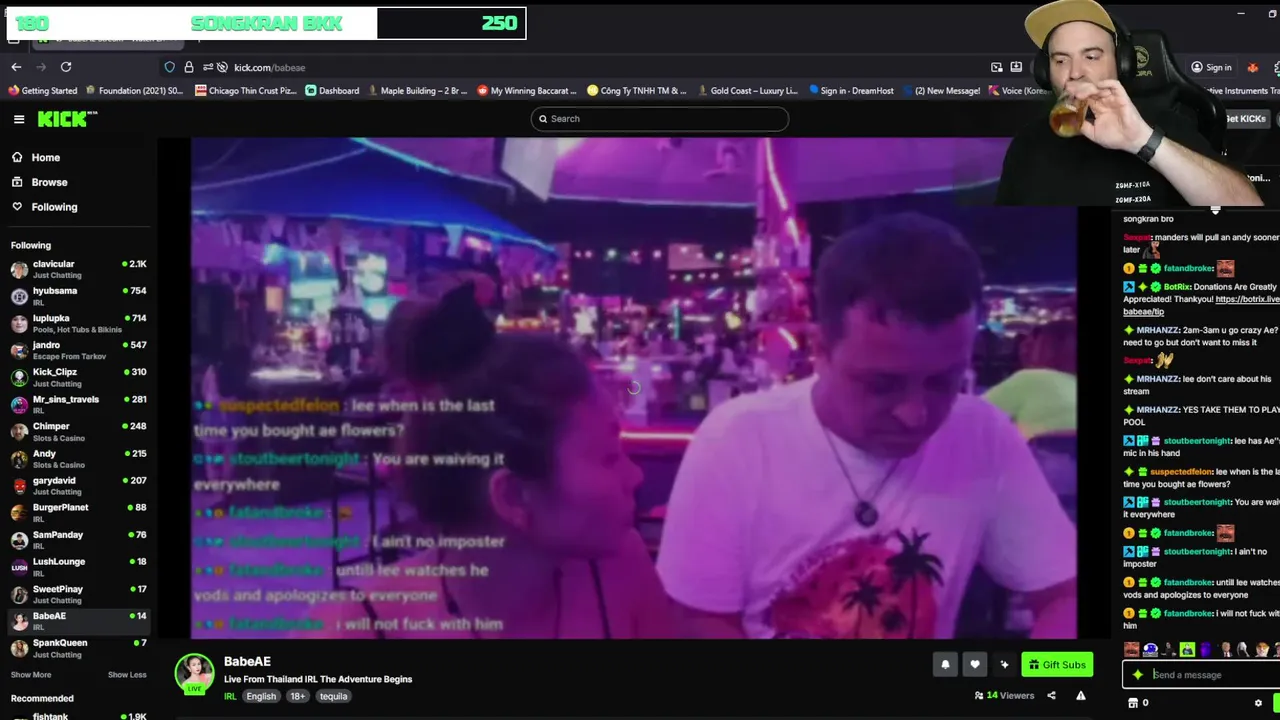Viewport: 1280px width, 720px height.
Task: Click the sparkle subscribe icon button
Action: [1005, 664]
